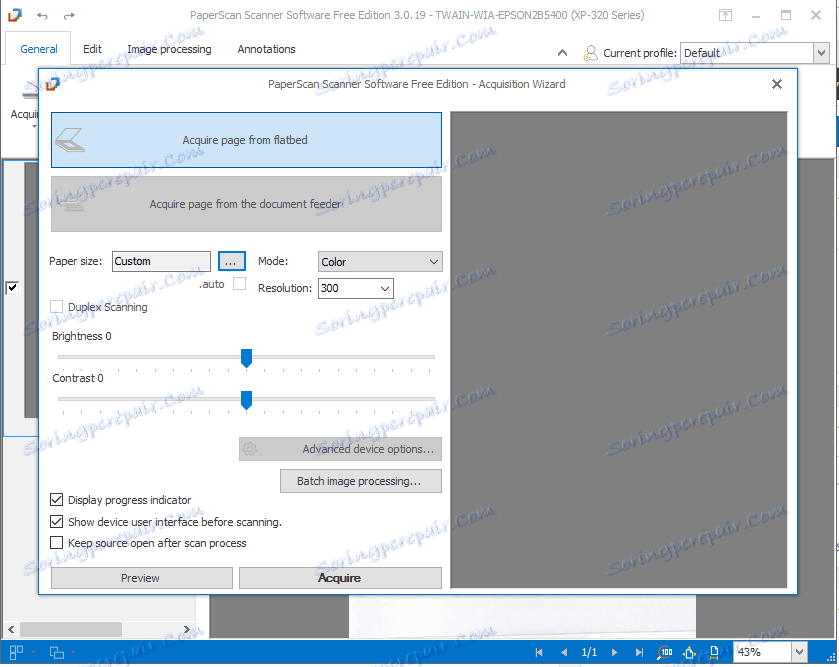The height and width of the screenshot is (667, 839).
Task: Collapse the ribbon with the up chevron
Action: [562, 52]
